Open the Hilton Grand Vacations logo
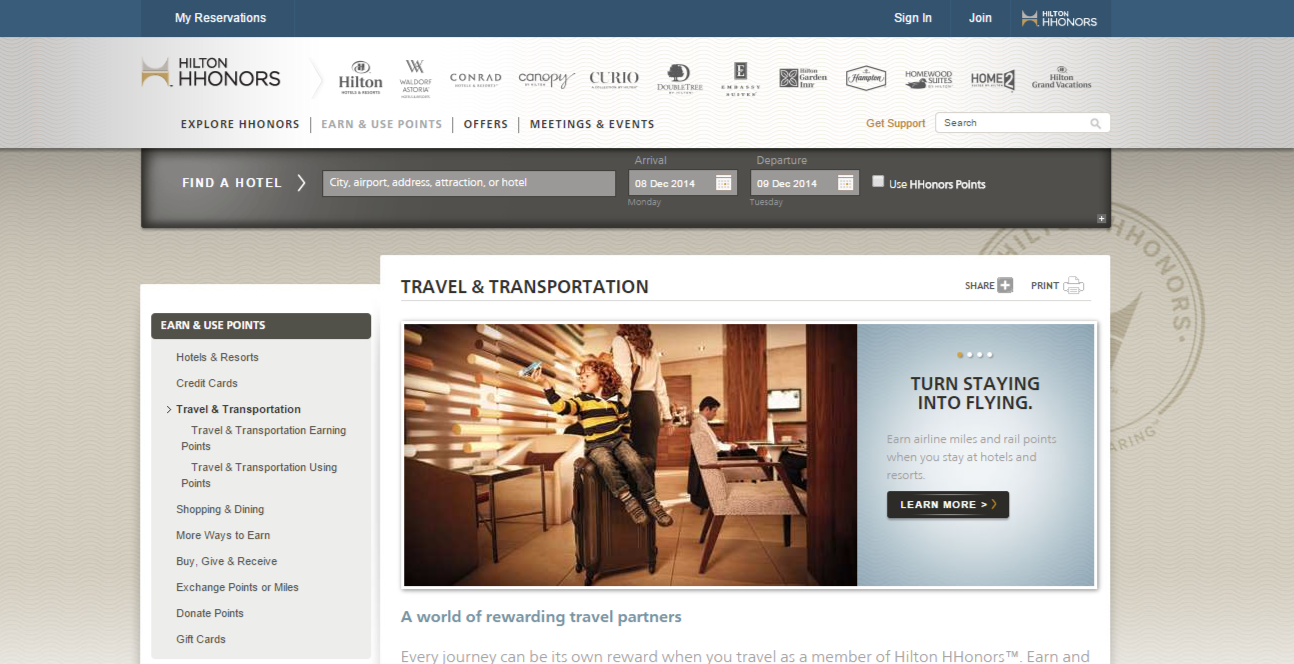1294x664 pixels. coord(1061,78)
